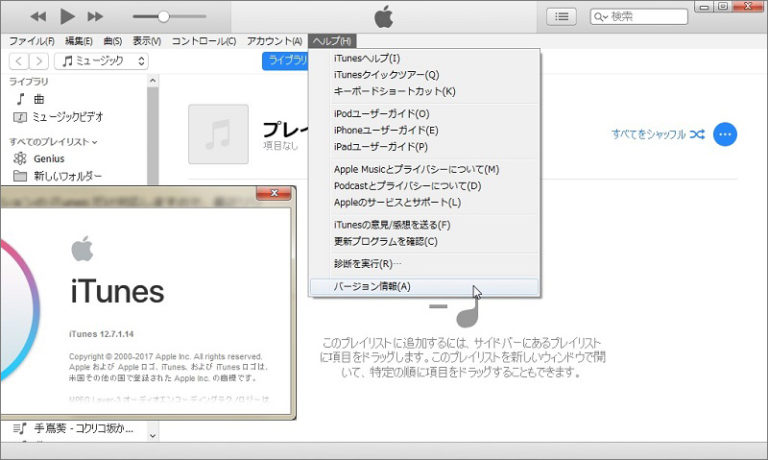Open the 編集(E) menu

(x=78, y=41)
